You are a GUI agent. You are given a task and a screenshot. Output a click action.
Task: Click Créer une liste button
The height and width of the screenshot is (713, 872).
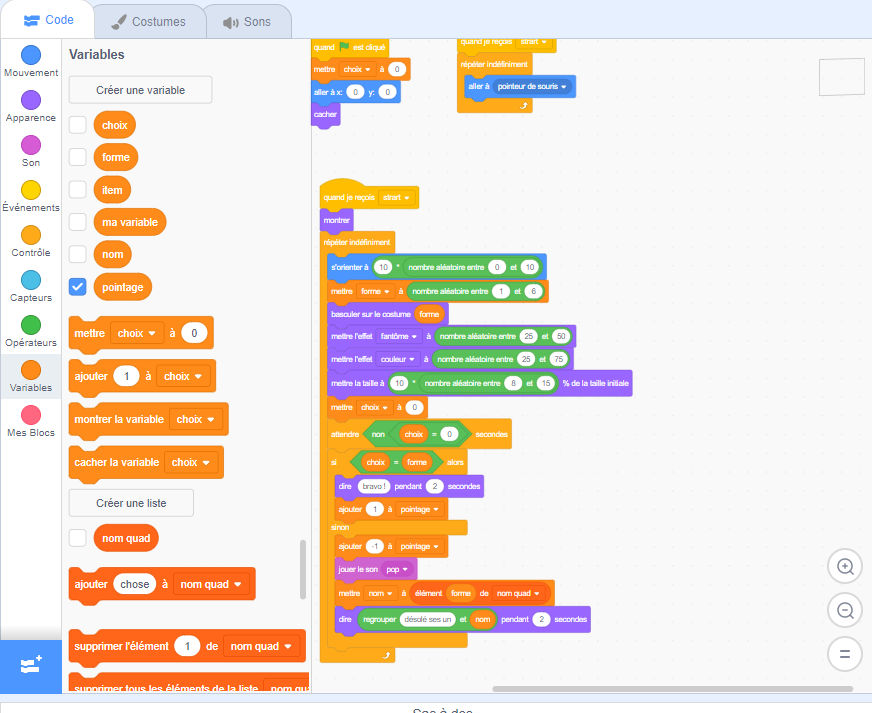[131, 503]
